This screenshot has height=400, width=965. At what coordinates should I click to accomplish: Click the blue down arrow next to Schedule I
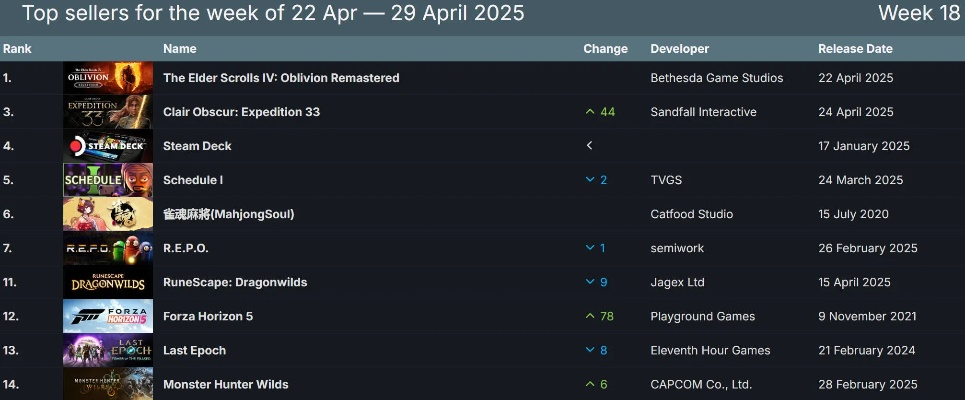[590, 180]
